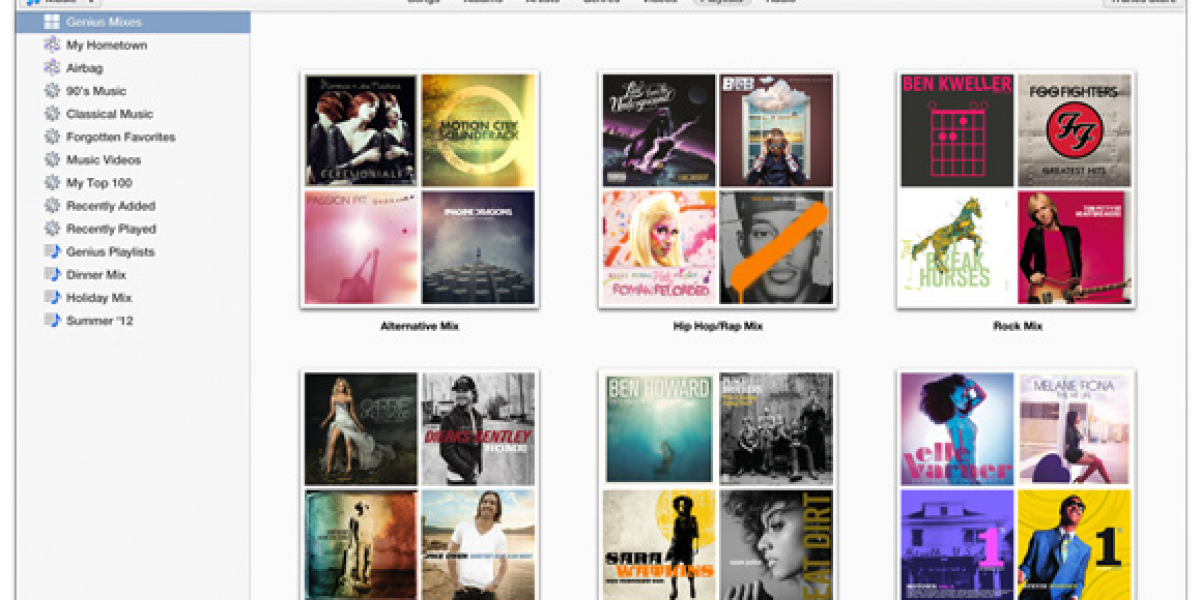This screenshot has height=600, width=1200.
Task: Click the Foo Fighters Greatest Hits cover
Action: (x=1074, y=130)
